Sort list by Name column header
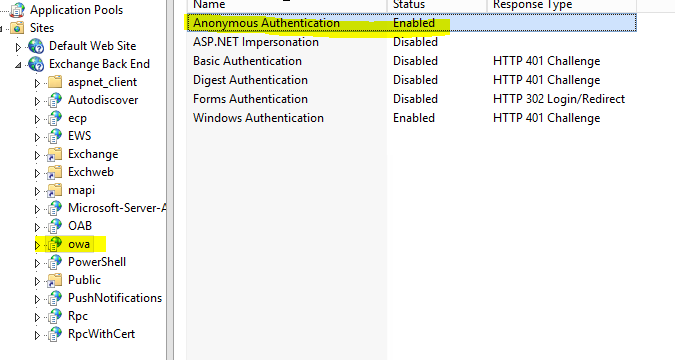The width and height of the screenshot is (675, 360). tap(287, 5)
